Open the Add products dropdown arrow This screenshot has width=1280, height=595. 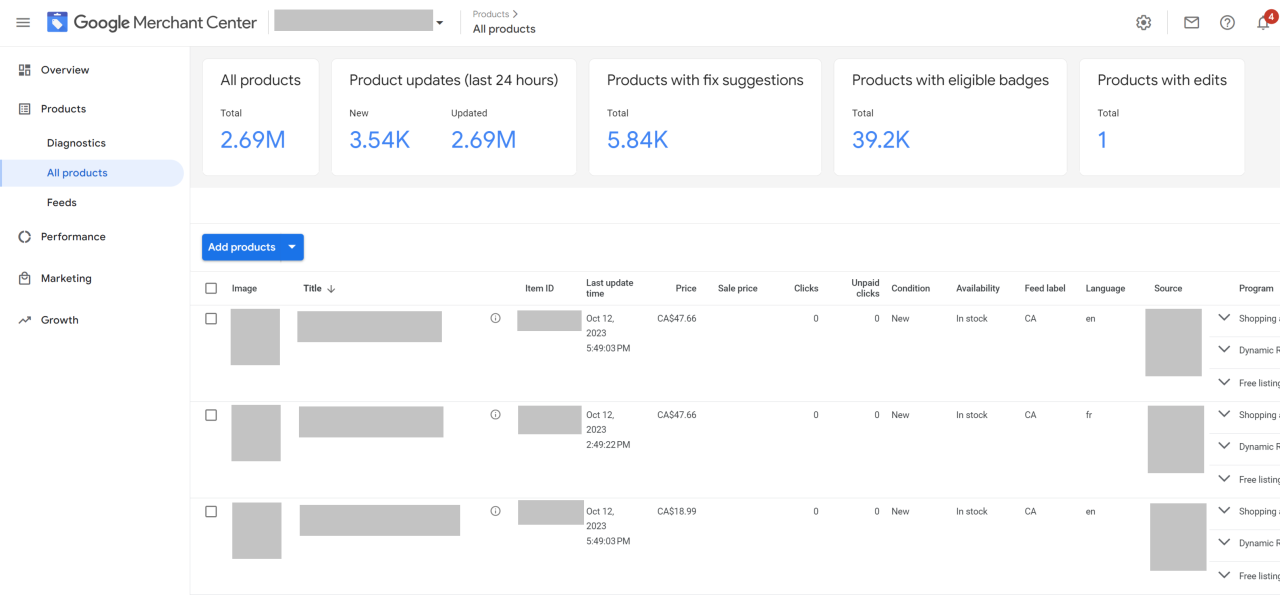pyautogui.click(x=291, y=247)
